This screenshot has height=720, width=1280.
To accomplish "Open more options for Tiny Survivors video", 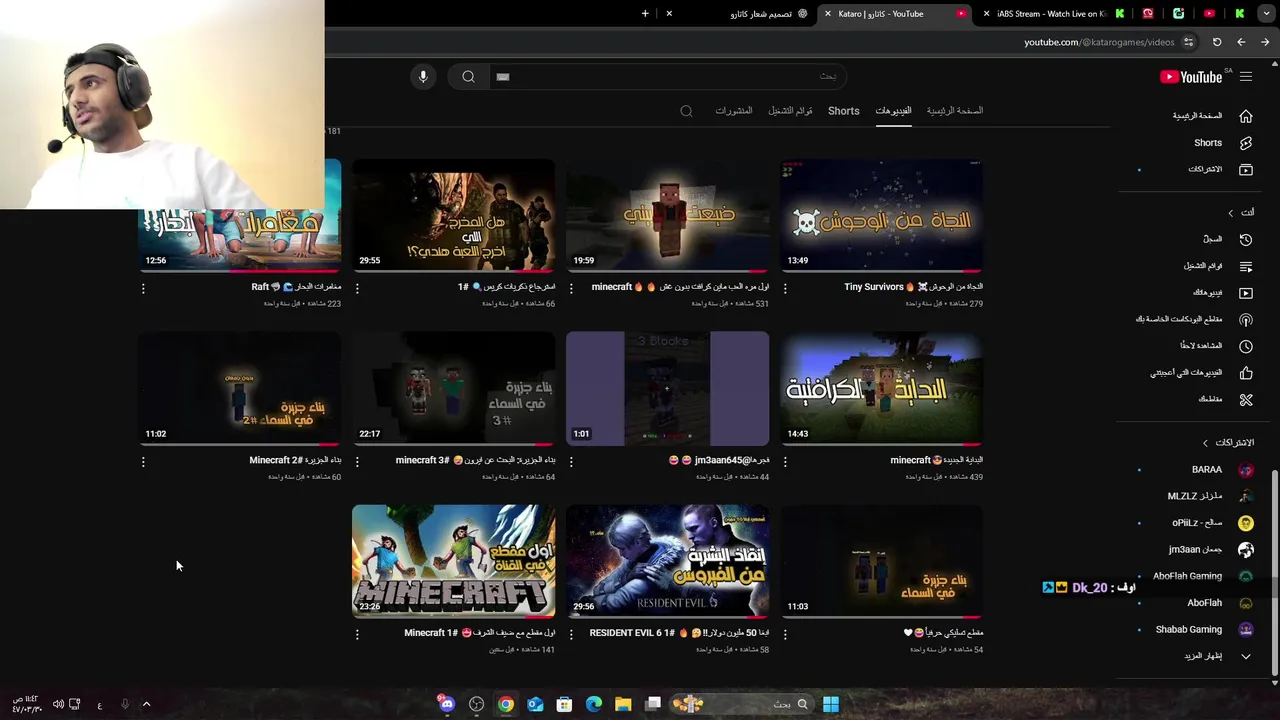I will pos(785,288).
